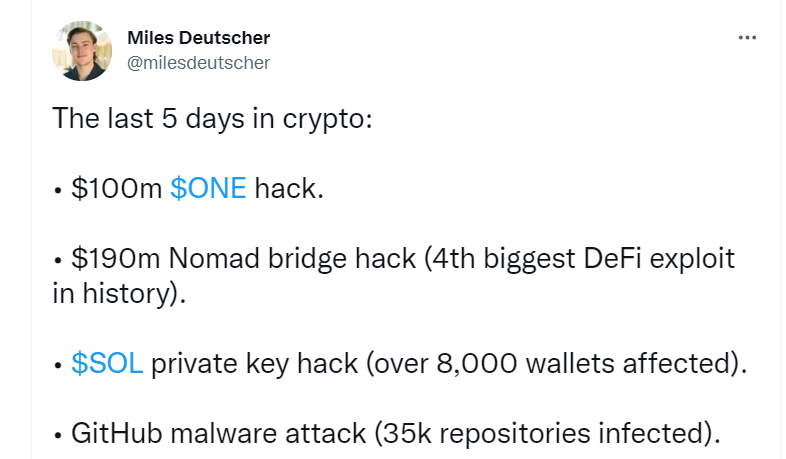The width and height of the screenshot is (786, 459).
Task: Click the word 'Nomad' in the tweet
Action: click(215, 259)
